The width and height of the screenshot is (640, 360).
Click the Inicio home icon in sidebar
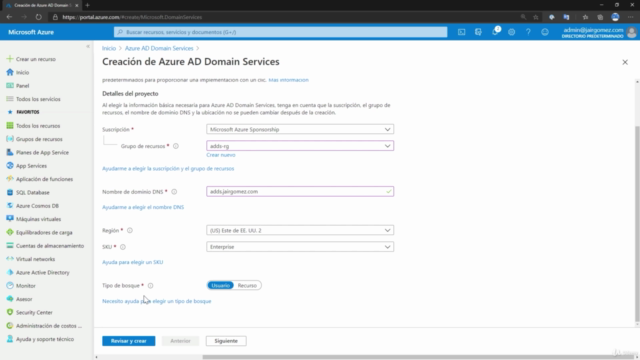click(10, 72)
